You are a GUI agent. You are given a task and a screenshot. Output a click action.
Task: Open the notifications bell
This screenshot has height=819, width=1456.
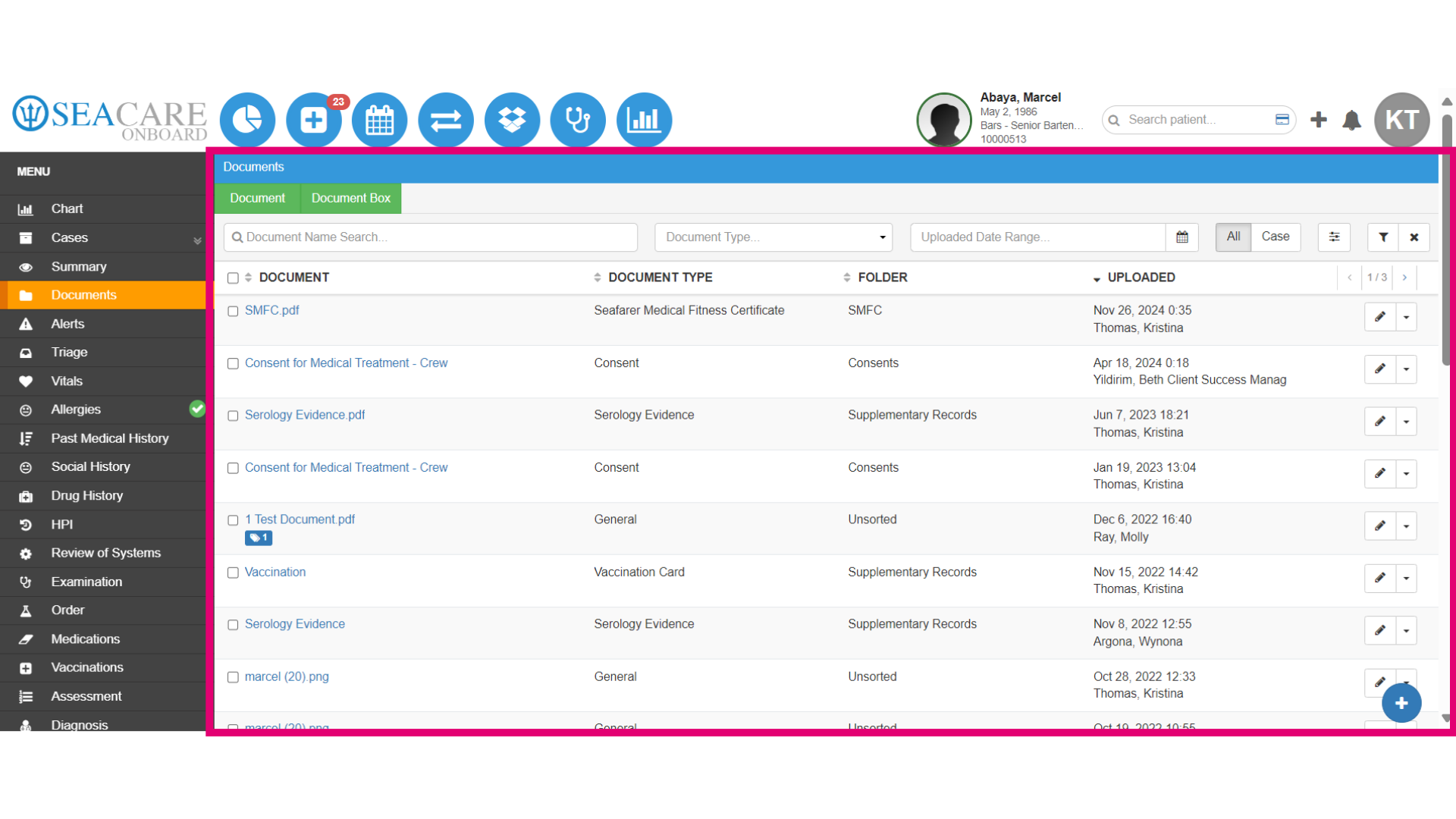click(x=1351, y=120)
